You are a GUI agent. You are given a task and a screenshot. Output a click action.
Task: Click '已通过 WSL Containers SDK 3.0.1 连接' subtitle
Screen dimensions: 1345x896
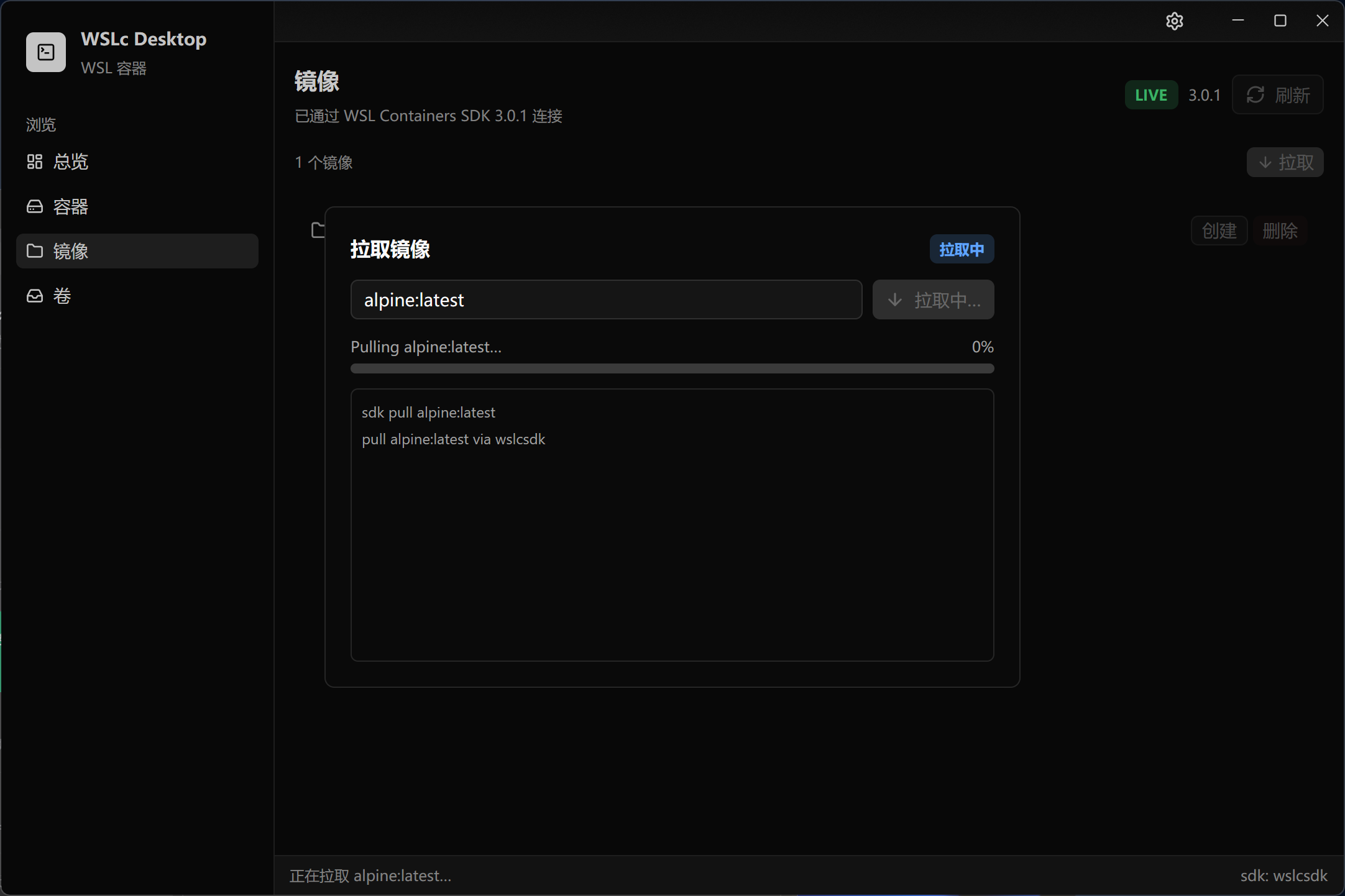[x=428, y=116]
